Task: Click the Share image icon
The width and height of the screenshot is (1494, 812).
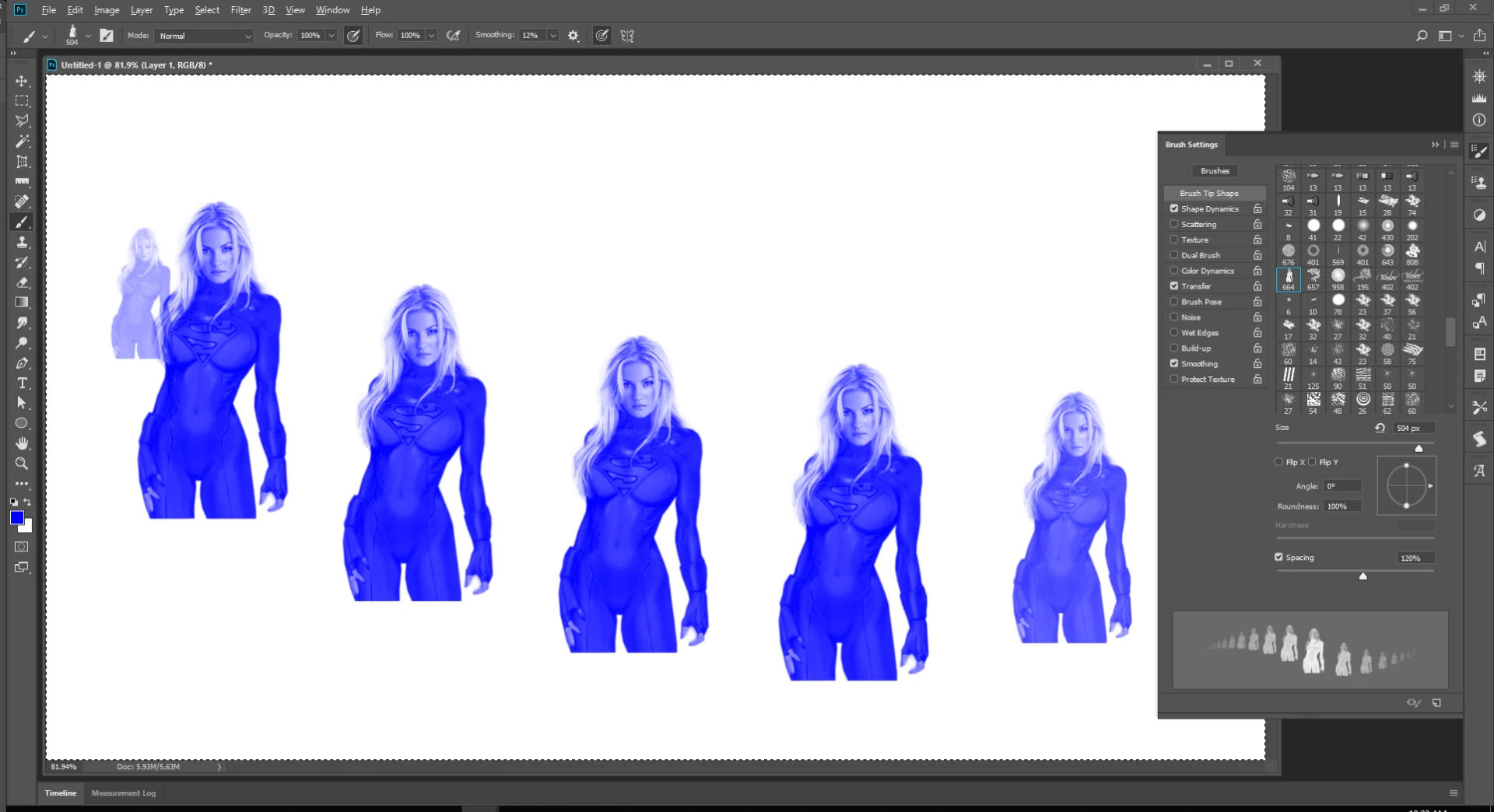Action: pyautogui.click(x=1479, y=36)
